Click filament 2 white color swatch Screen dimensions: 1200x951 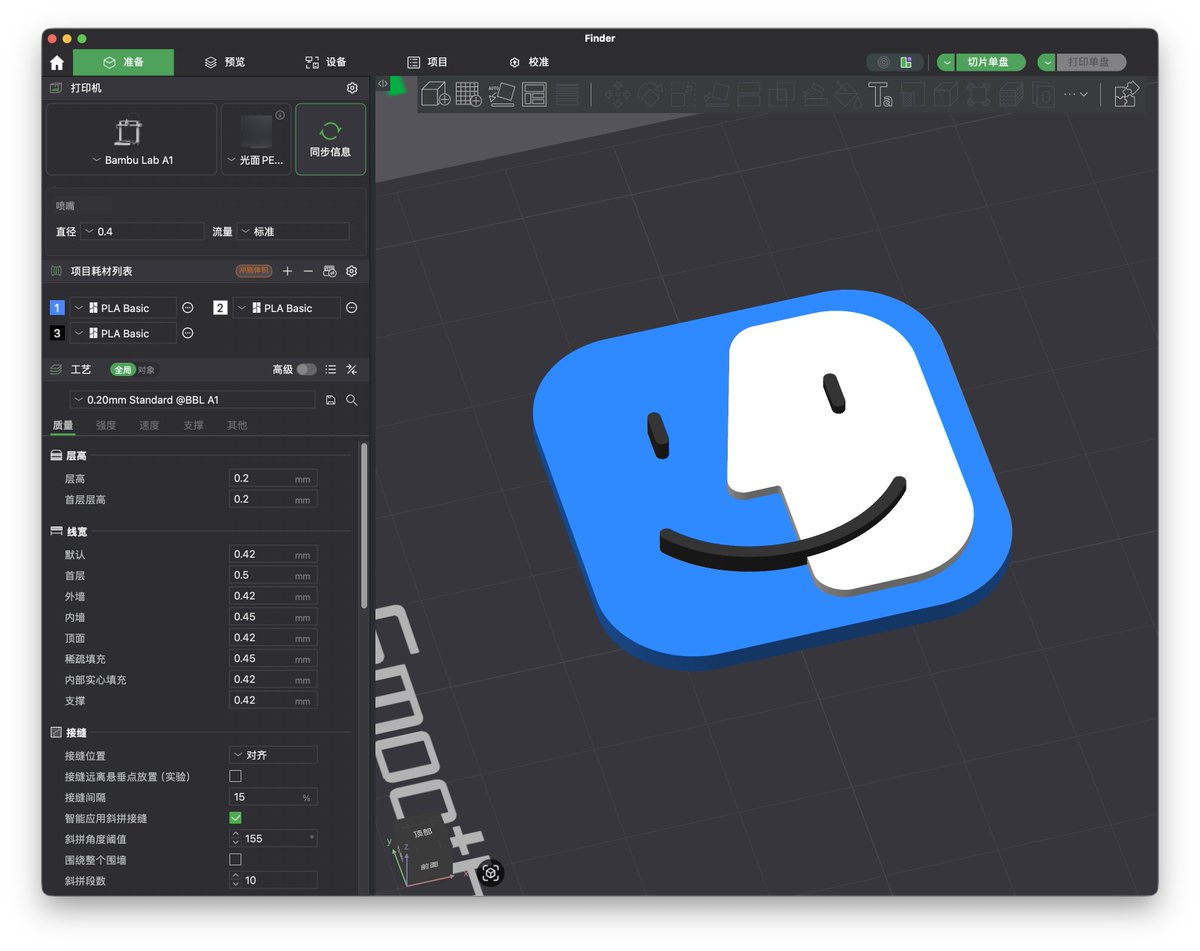click(x=220, y=308)
